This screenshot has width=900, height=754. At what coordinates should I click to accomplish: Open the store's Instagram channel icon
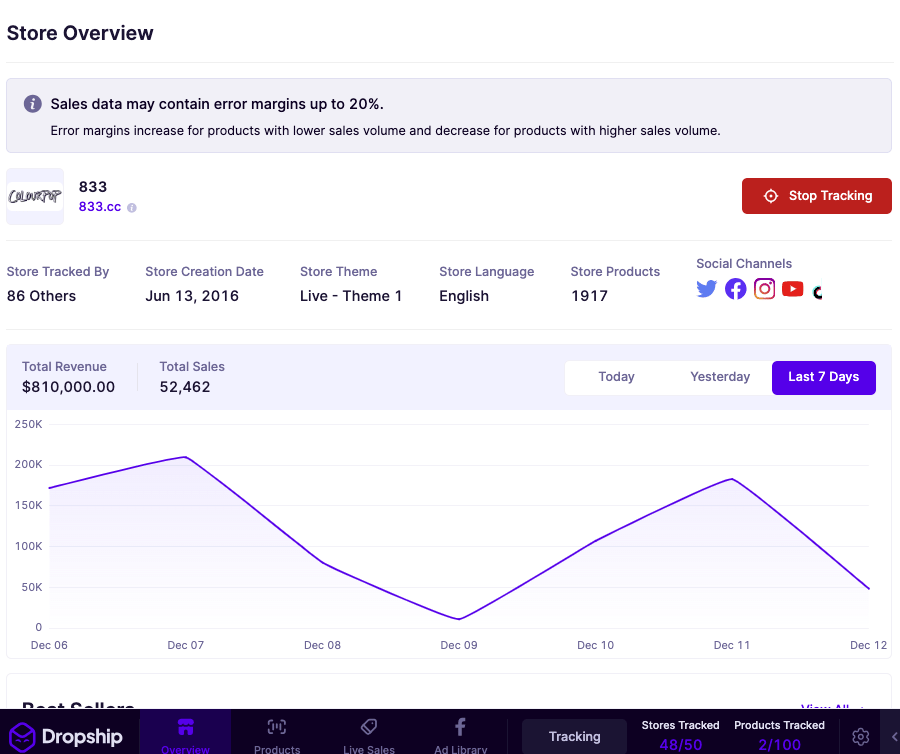pos(764,289)
